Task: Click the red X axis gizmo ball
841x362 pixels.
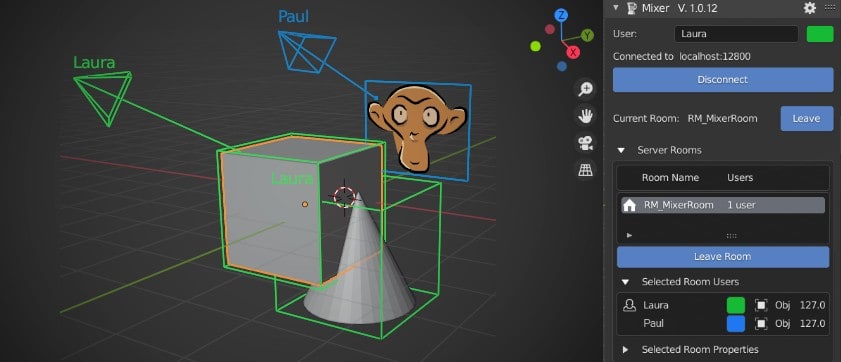Action: tap(573, 52)
